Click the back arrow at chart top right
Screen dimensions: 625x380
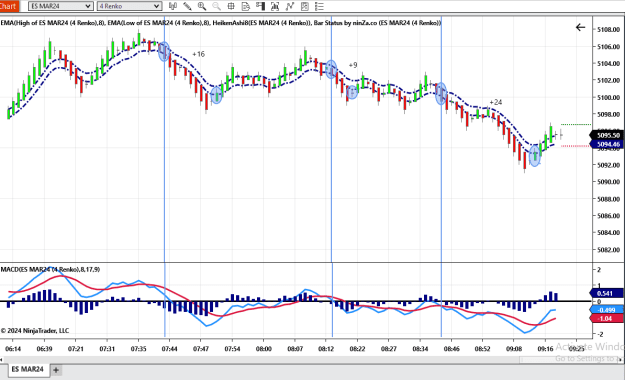(x=580, y=27)
